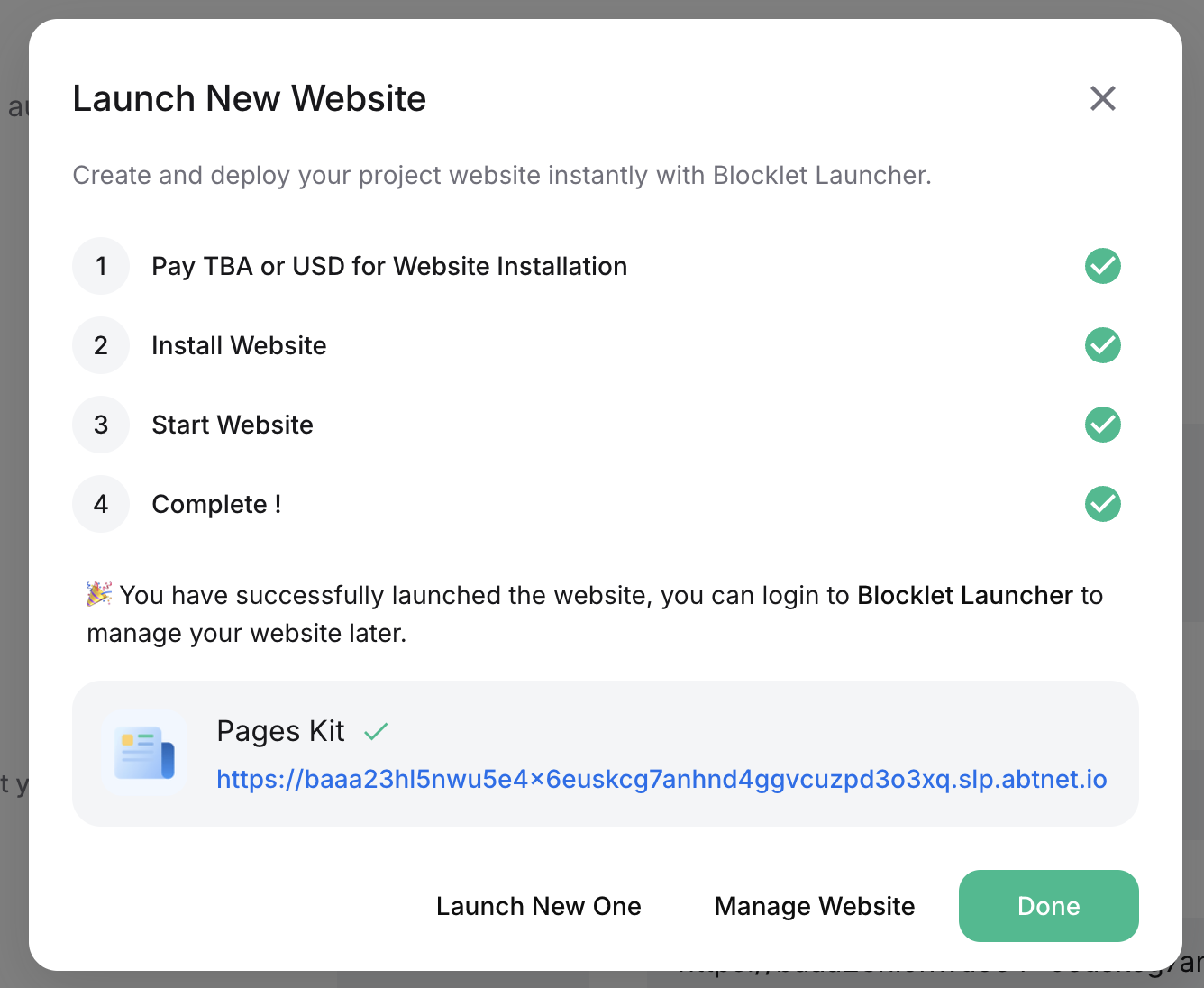Click the party popper emoji

[x=98, y=594]
